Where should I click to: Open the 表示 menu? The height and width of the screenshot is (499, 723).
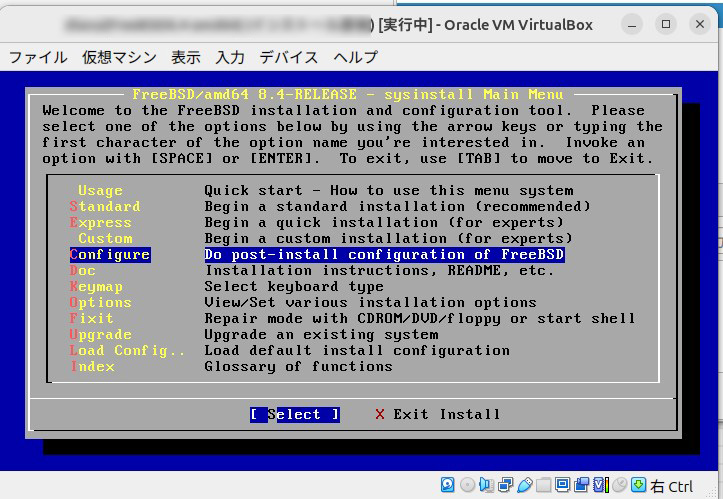186,57
